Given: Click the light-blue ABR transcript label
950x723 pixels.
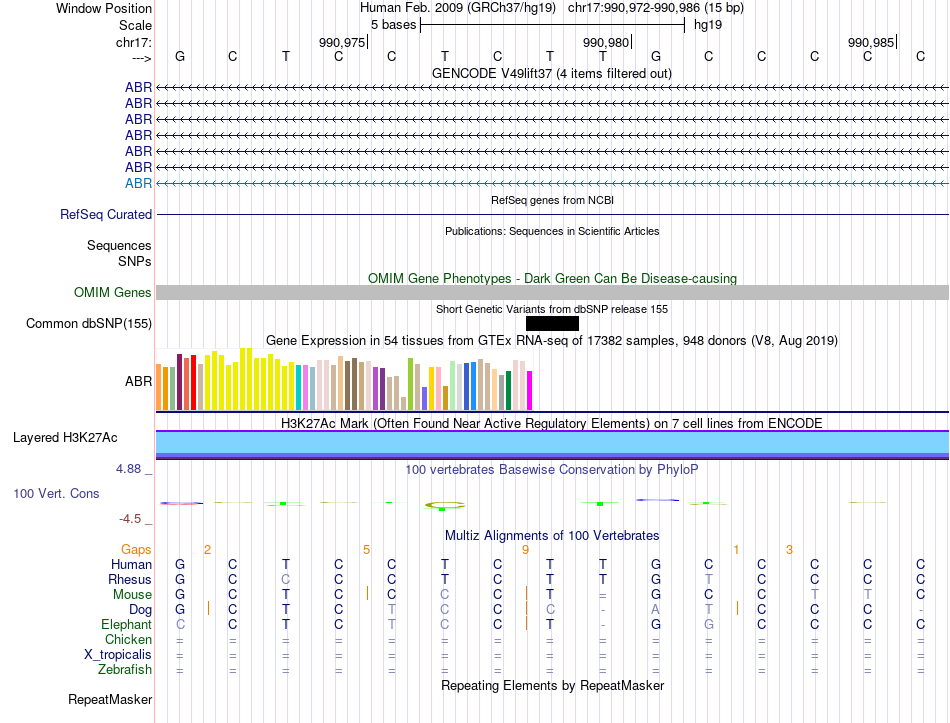Looking at the screenshot, I should point(138,183).
